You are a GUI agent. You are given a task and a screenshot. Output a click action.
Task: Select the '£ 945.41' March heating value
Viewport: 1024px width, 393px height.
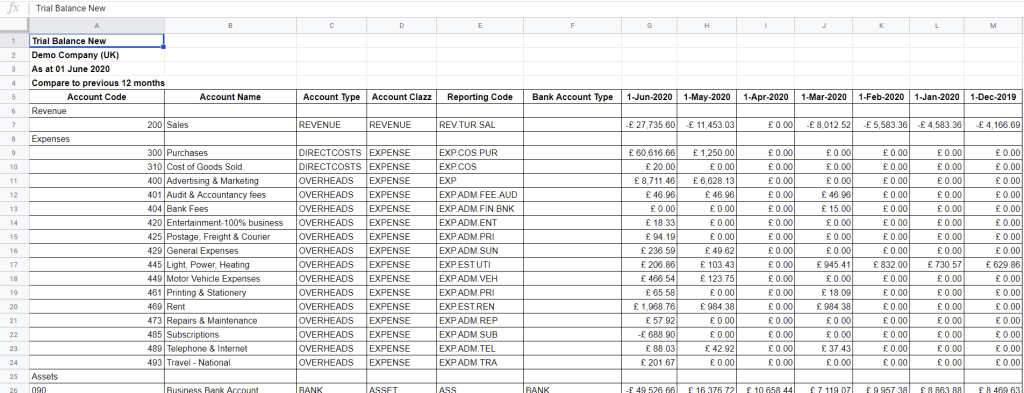click(824, 265)
